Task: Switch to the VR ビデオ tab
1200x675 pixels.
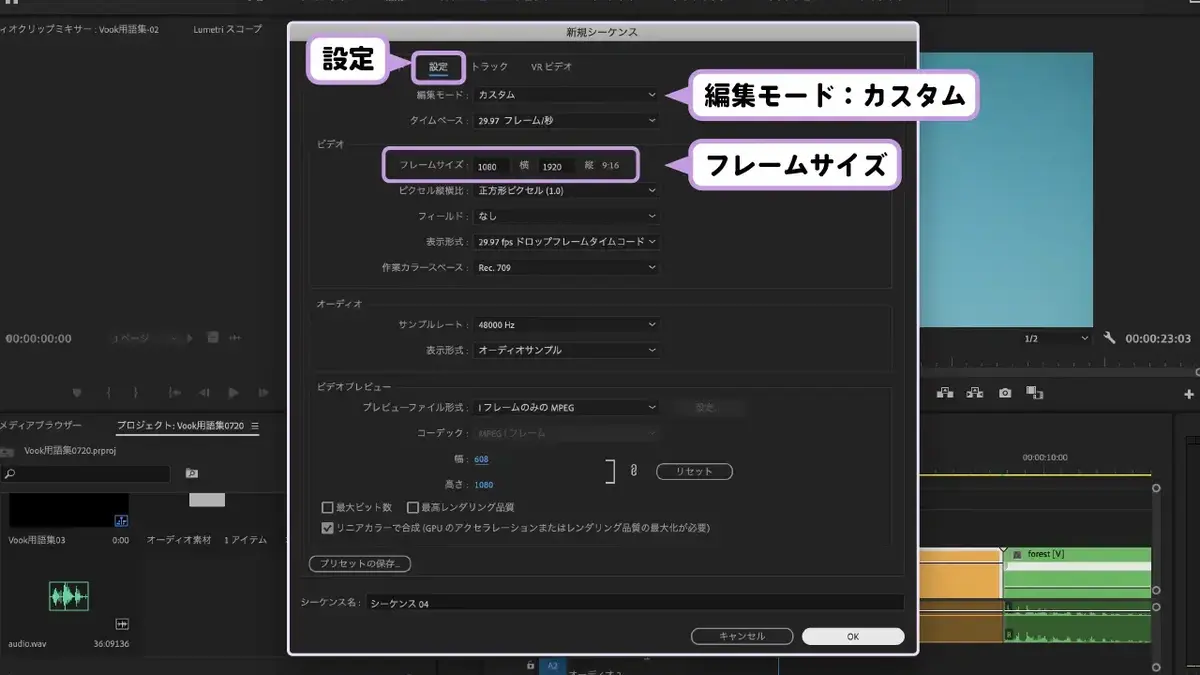Action: pyautogui.click(x=552, y=67)
